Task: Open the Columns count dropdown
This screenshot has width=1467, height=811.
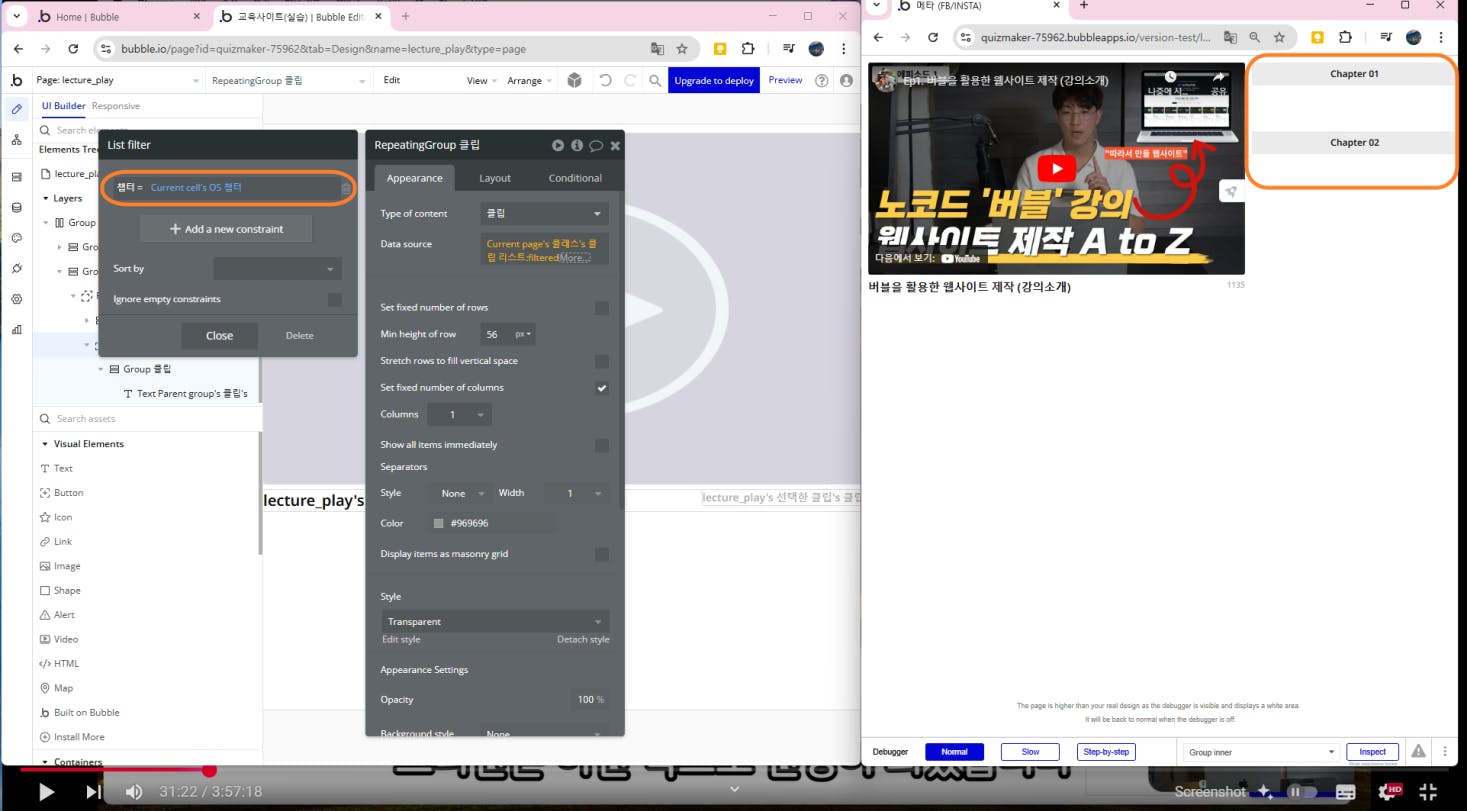Action: pyautogui.click(x=459, y=414)
